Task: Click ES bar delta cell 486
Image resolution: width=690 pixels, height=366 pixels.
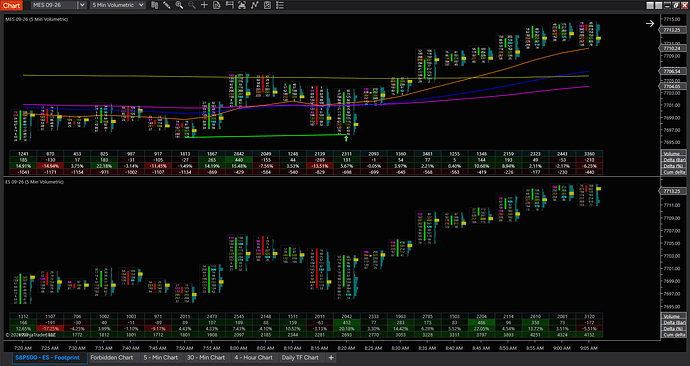Action: pos(481,322)
